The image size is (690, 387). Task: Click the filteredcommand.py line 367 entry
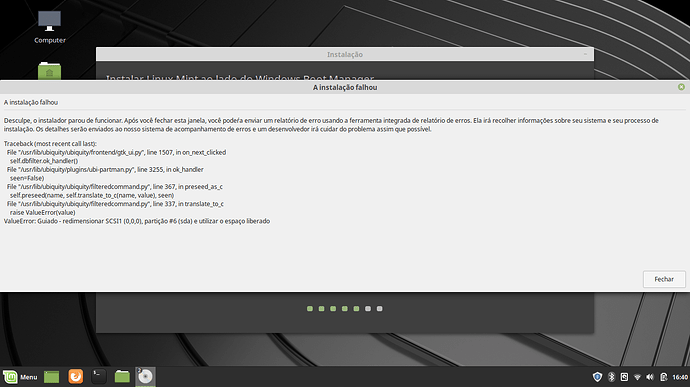click(x=114, y=187)
